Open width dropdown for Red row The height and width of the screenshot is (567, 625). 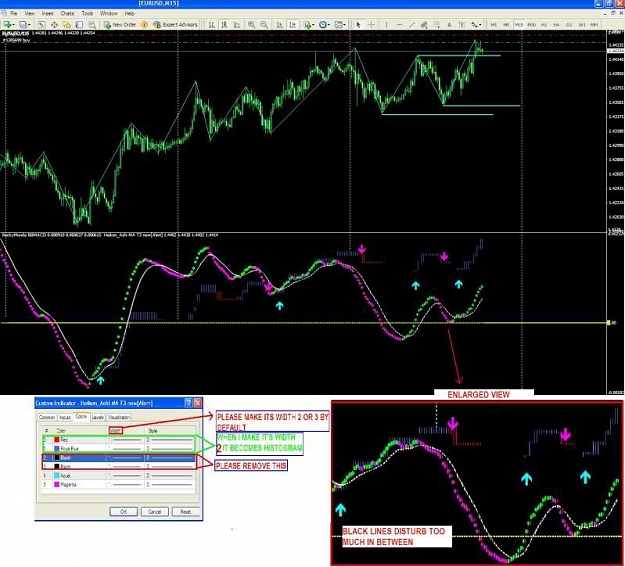[125, 440]
